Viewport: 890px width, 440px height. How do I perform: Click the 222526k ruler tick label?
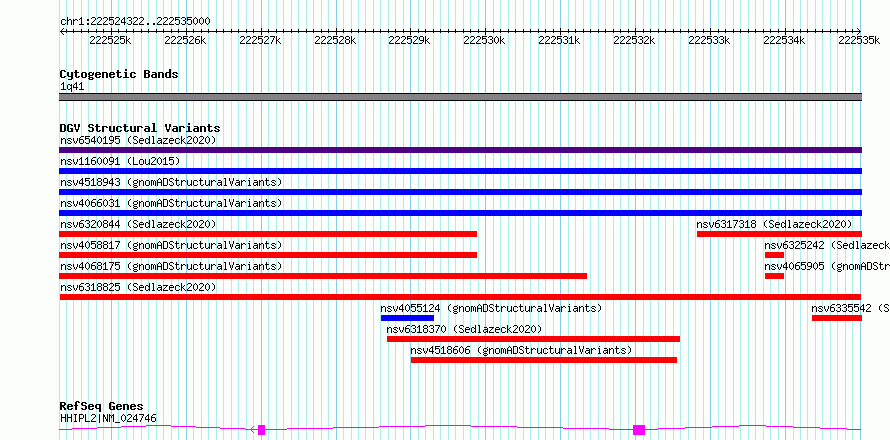186,40
